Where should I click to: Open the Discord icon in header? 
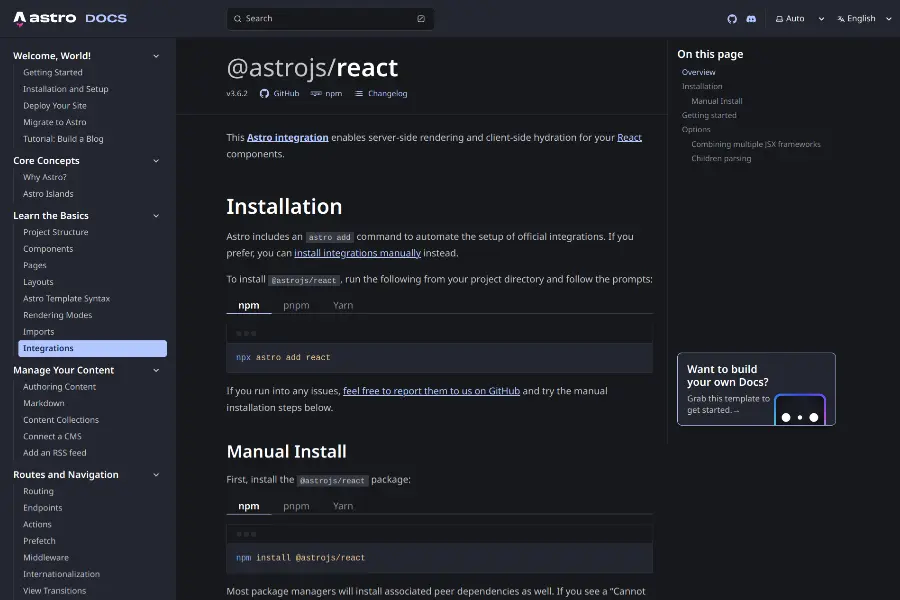tap(751, 18)
